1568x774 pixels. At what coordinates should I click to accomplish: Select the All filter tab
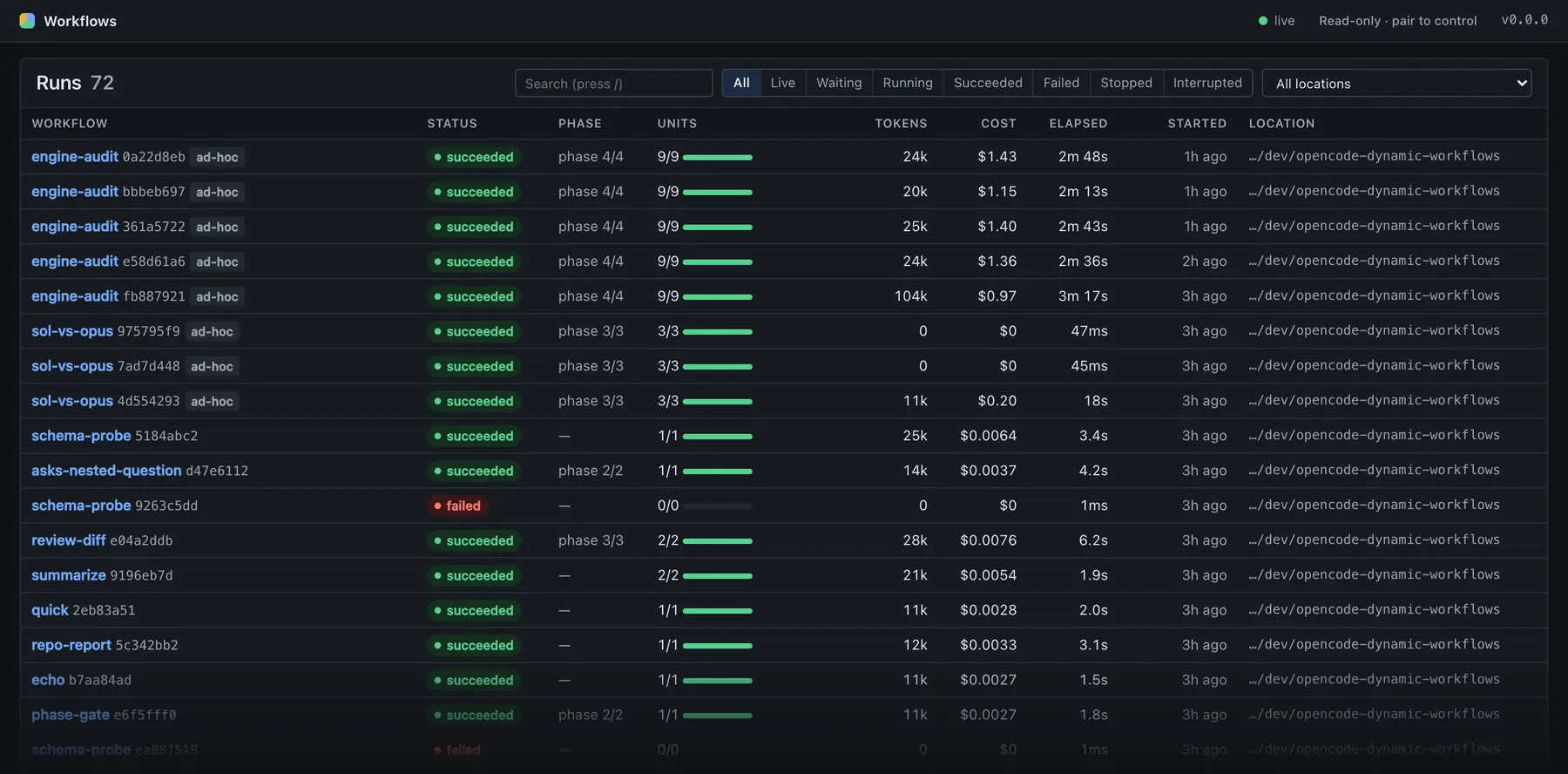741,83
